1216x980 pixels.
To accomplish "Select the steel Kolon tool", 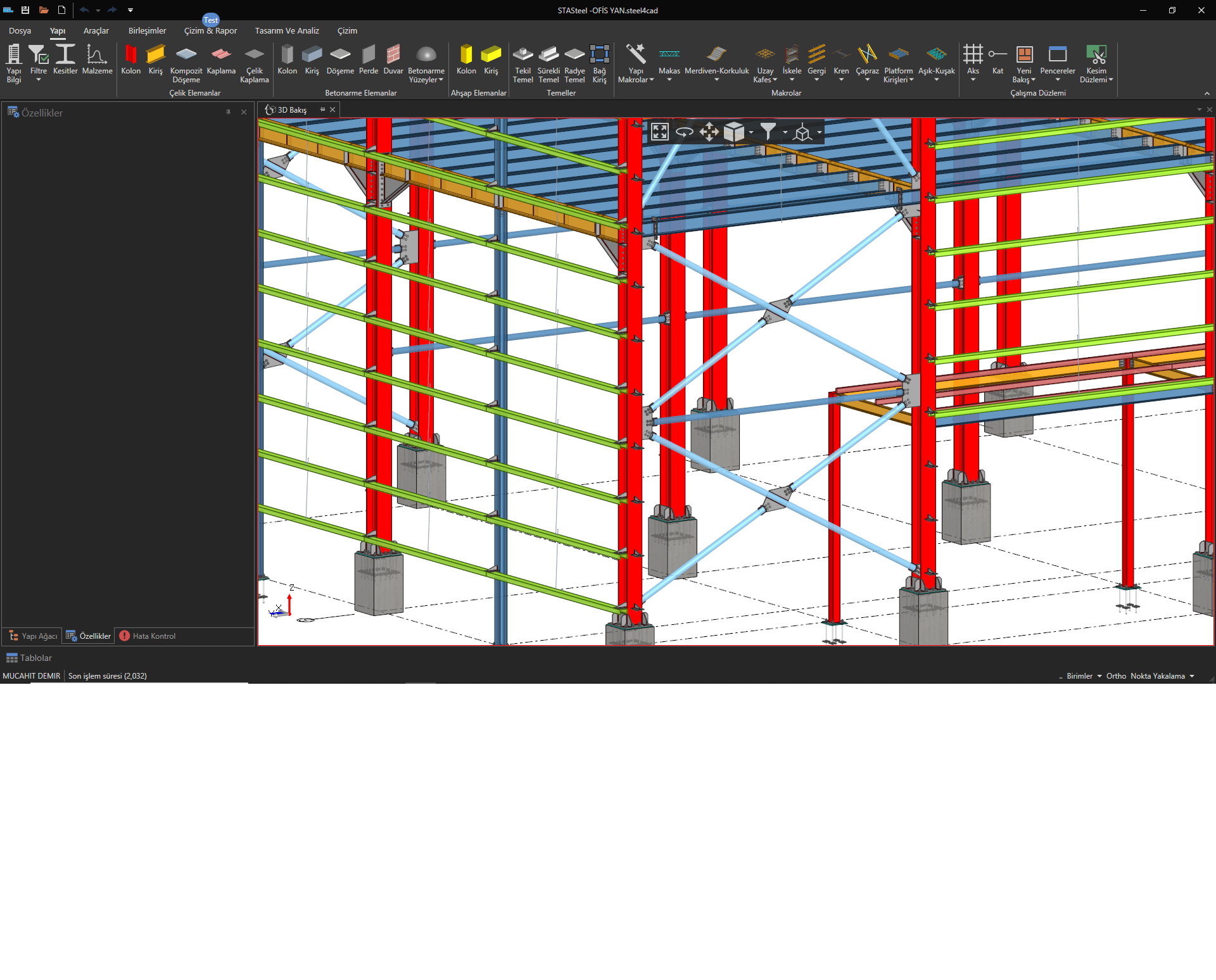I will point(131,61).
